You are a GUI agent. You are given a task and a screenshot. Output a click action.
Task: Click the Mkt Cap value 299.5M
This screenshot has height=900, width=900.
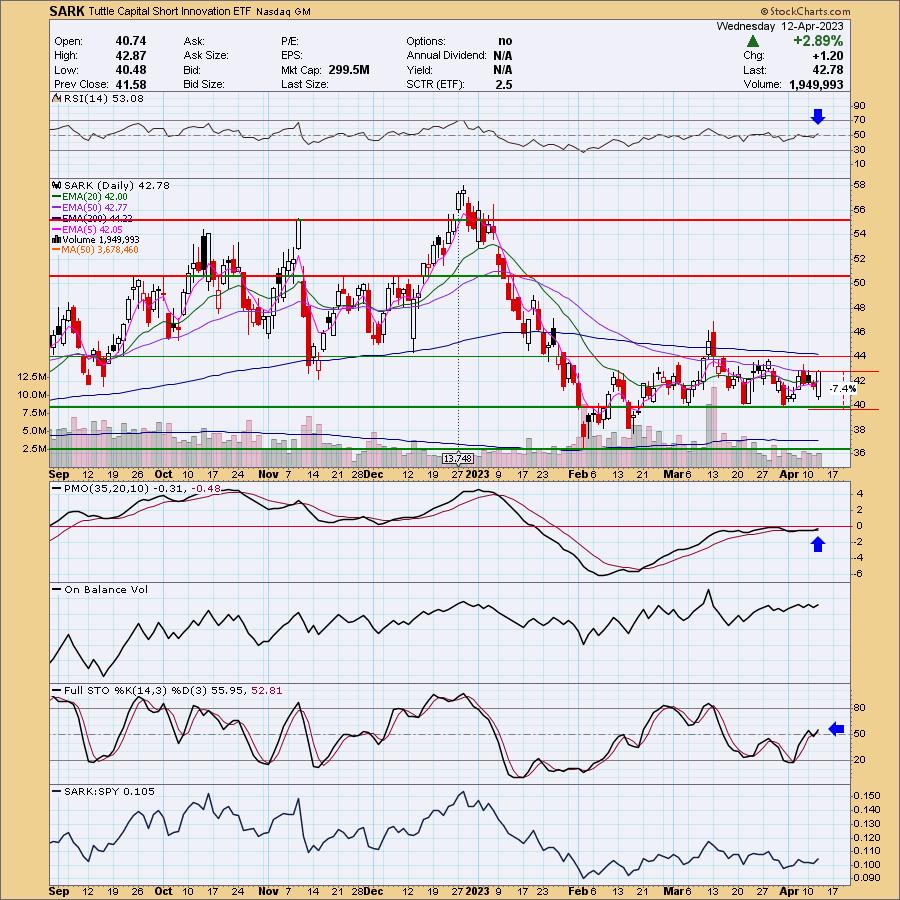[x=349, y=69]
